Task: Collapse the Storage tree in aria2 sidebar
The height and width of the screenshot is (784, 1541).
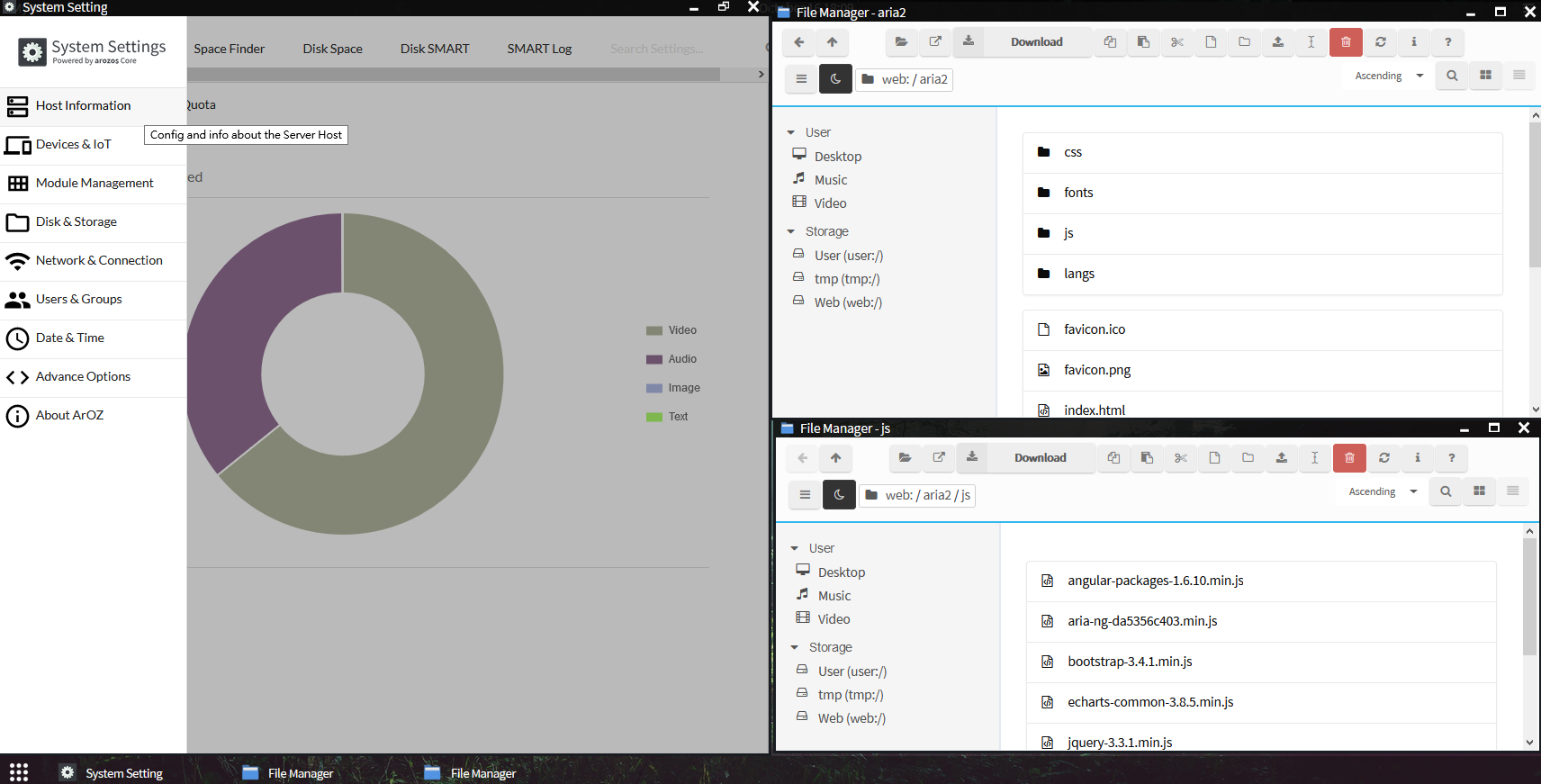Action: (791, 232)
